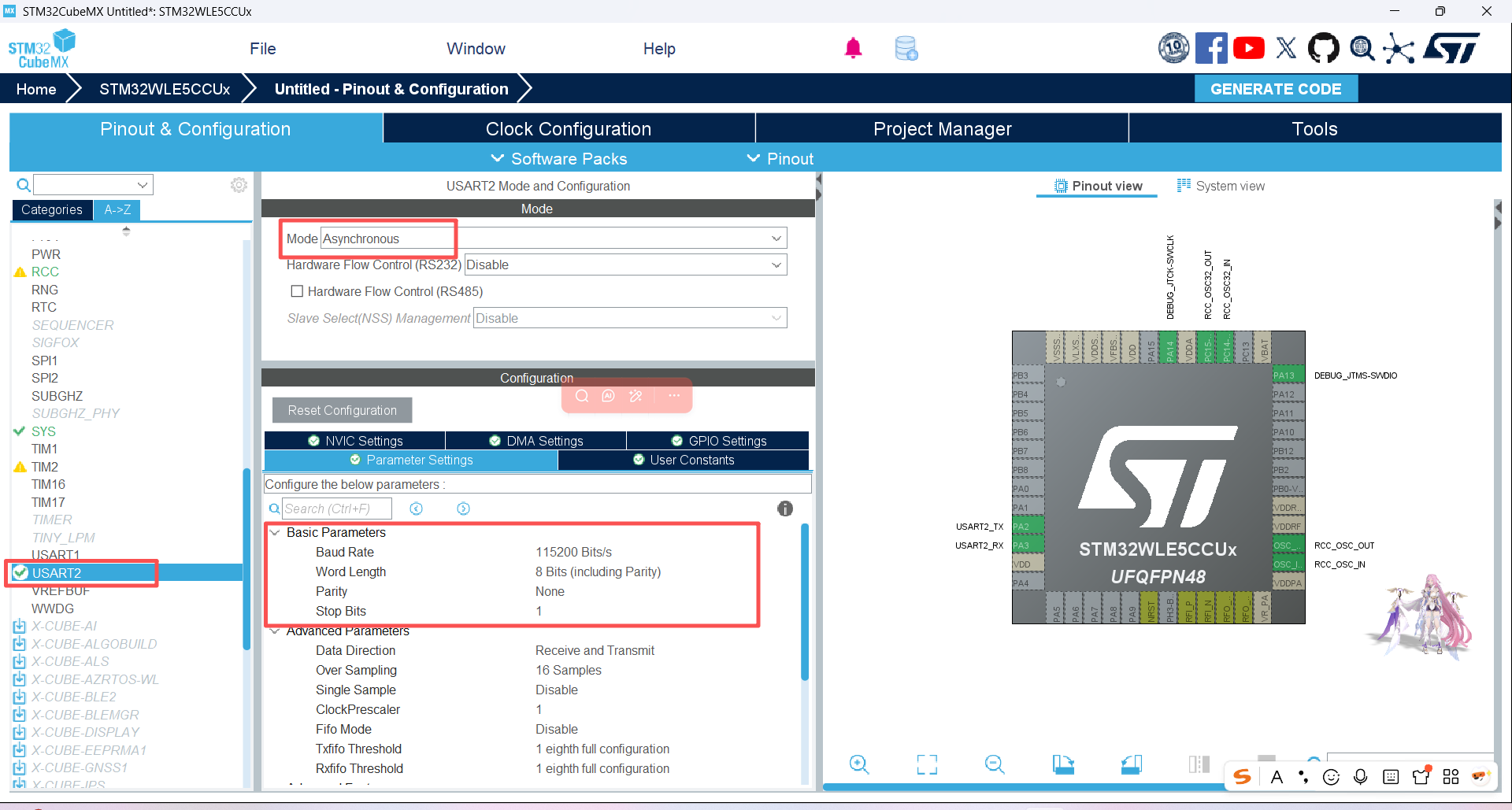
Task: Click the STM32CubeMX logo at top left
Action: pyautogui.click(x=42, y=49)
